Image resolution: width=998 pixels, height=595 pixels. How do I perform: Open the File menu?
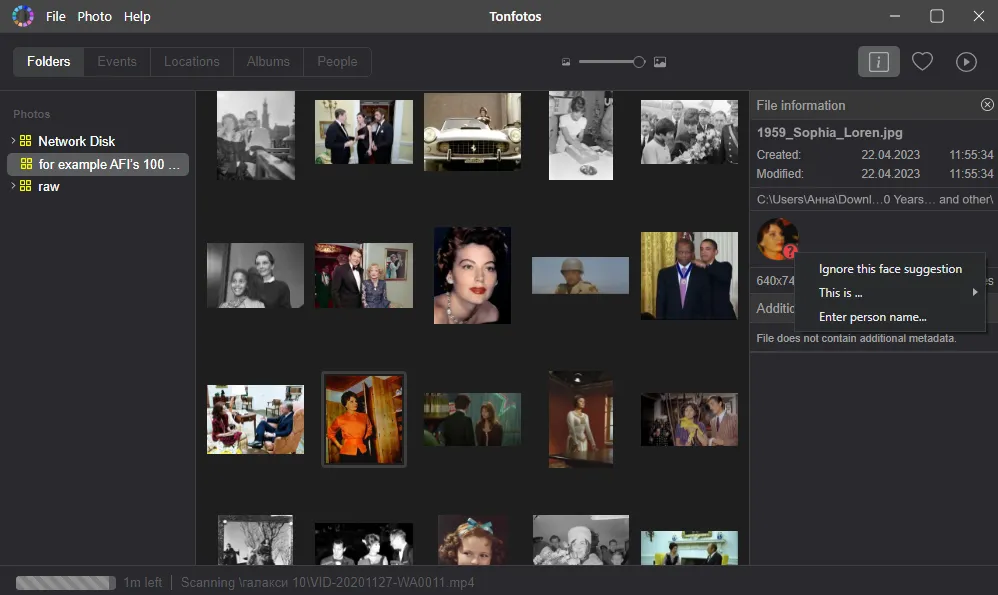pyautogui.click(x=55, y=17)
